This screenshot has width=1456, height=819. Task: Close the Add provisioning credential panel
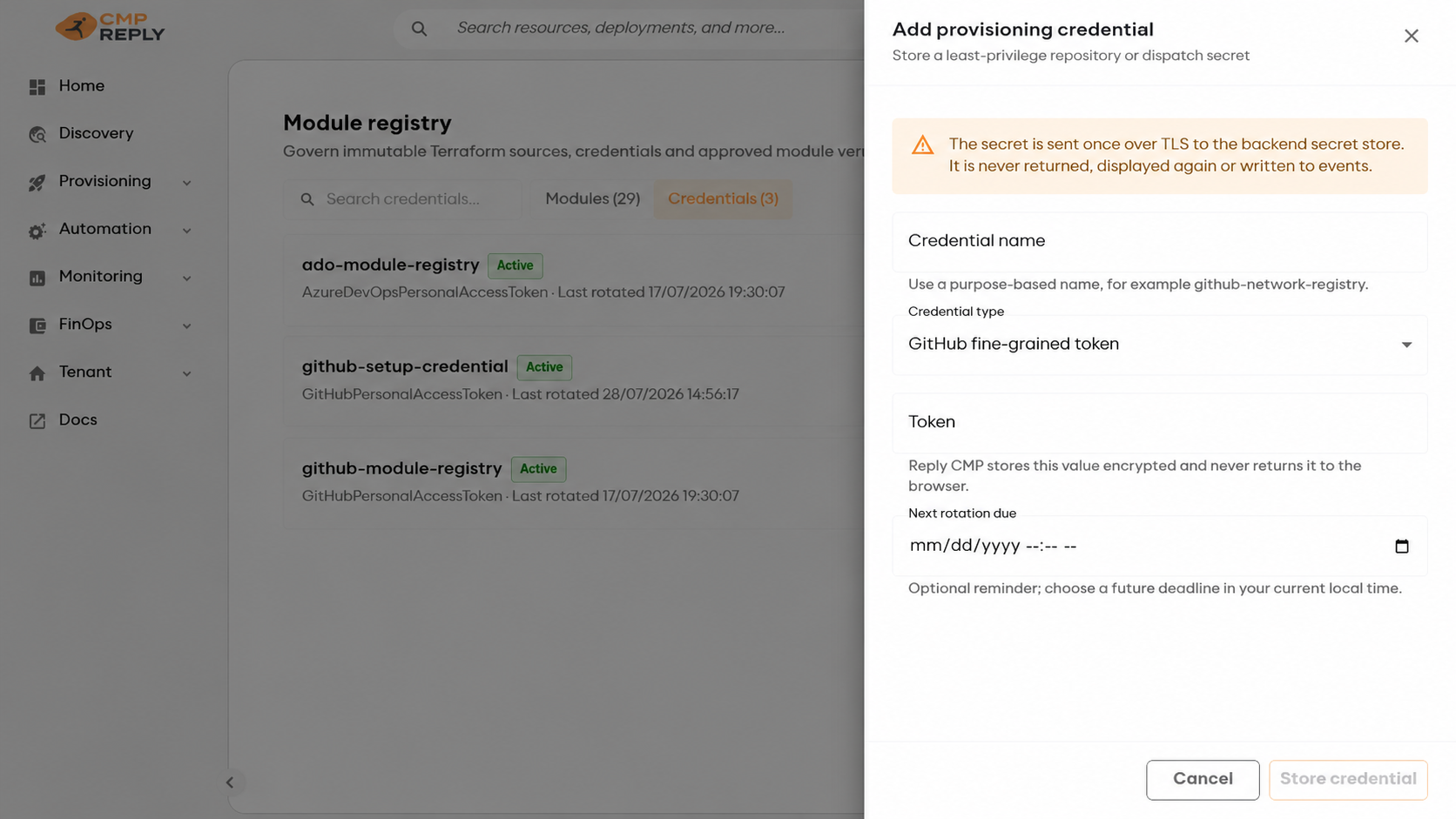pyautogui.click(x=1411, y=36)
